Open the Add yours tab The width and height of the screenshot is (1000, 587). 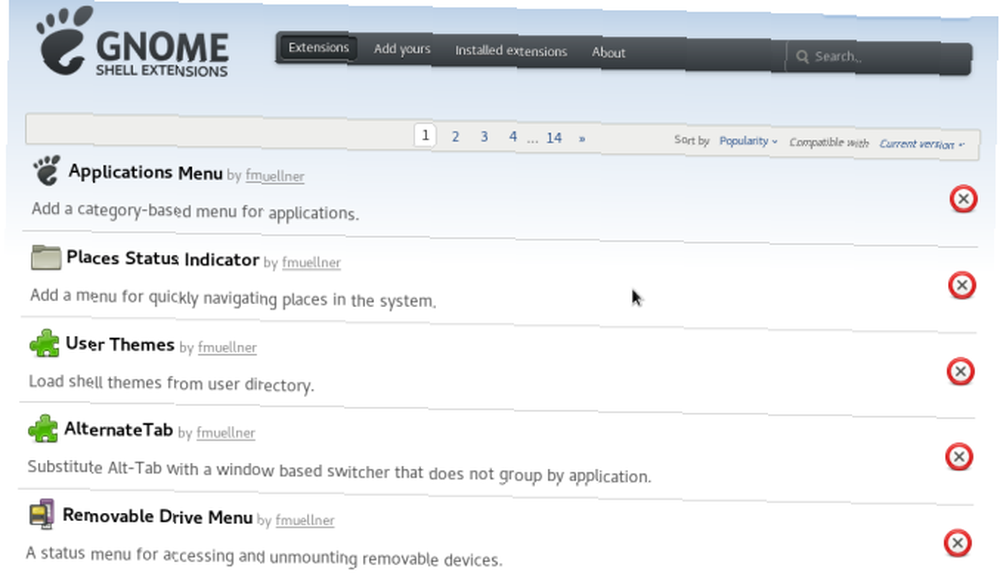pos(402,49)
